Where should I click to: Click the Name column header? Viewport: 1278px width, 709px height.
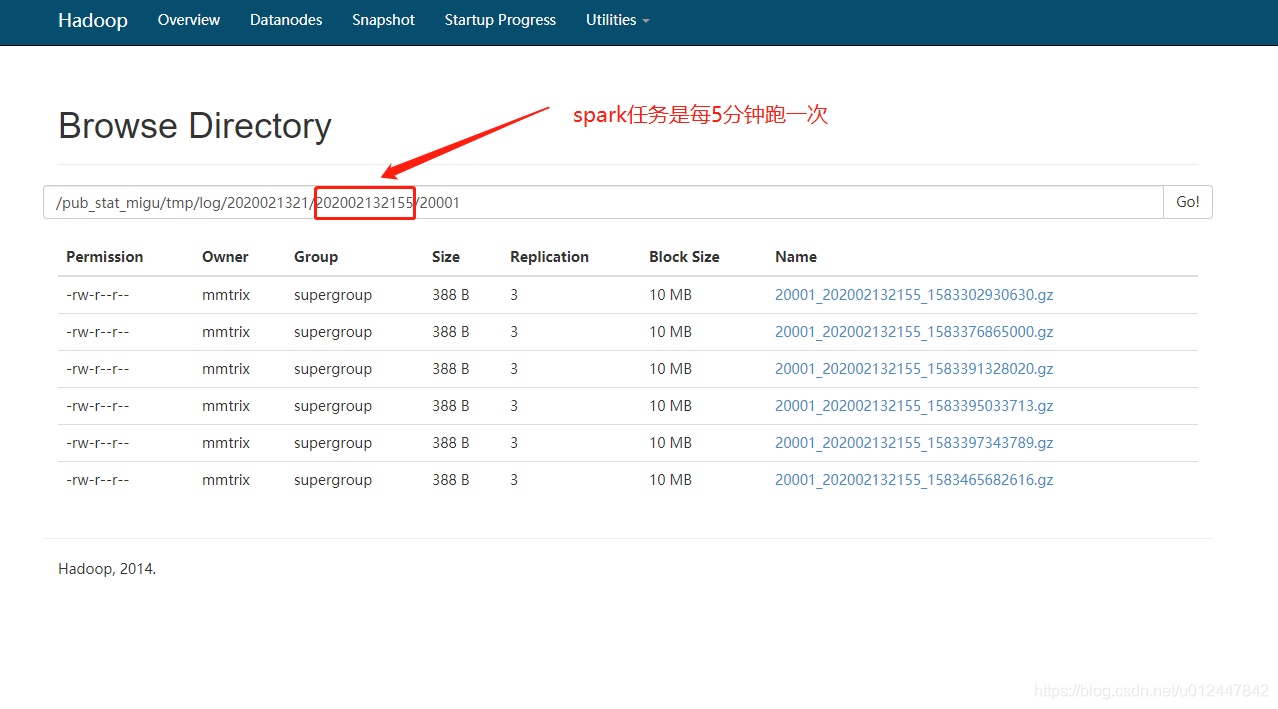click(x=796, y=257)
